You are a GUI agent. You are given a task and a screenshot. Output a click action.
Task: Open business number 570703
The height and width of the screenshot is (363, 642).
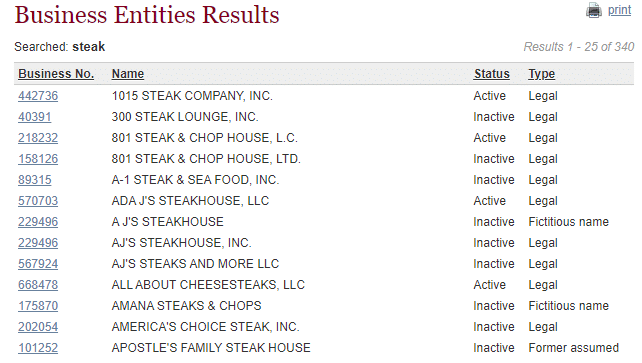[38, 201]
